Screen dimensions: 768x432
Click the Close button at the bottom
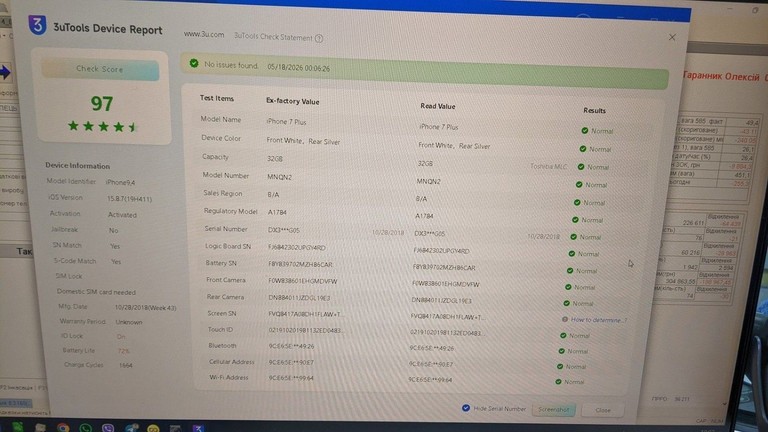coord(603,410)
